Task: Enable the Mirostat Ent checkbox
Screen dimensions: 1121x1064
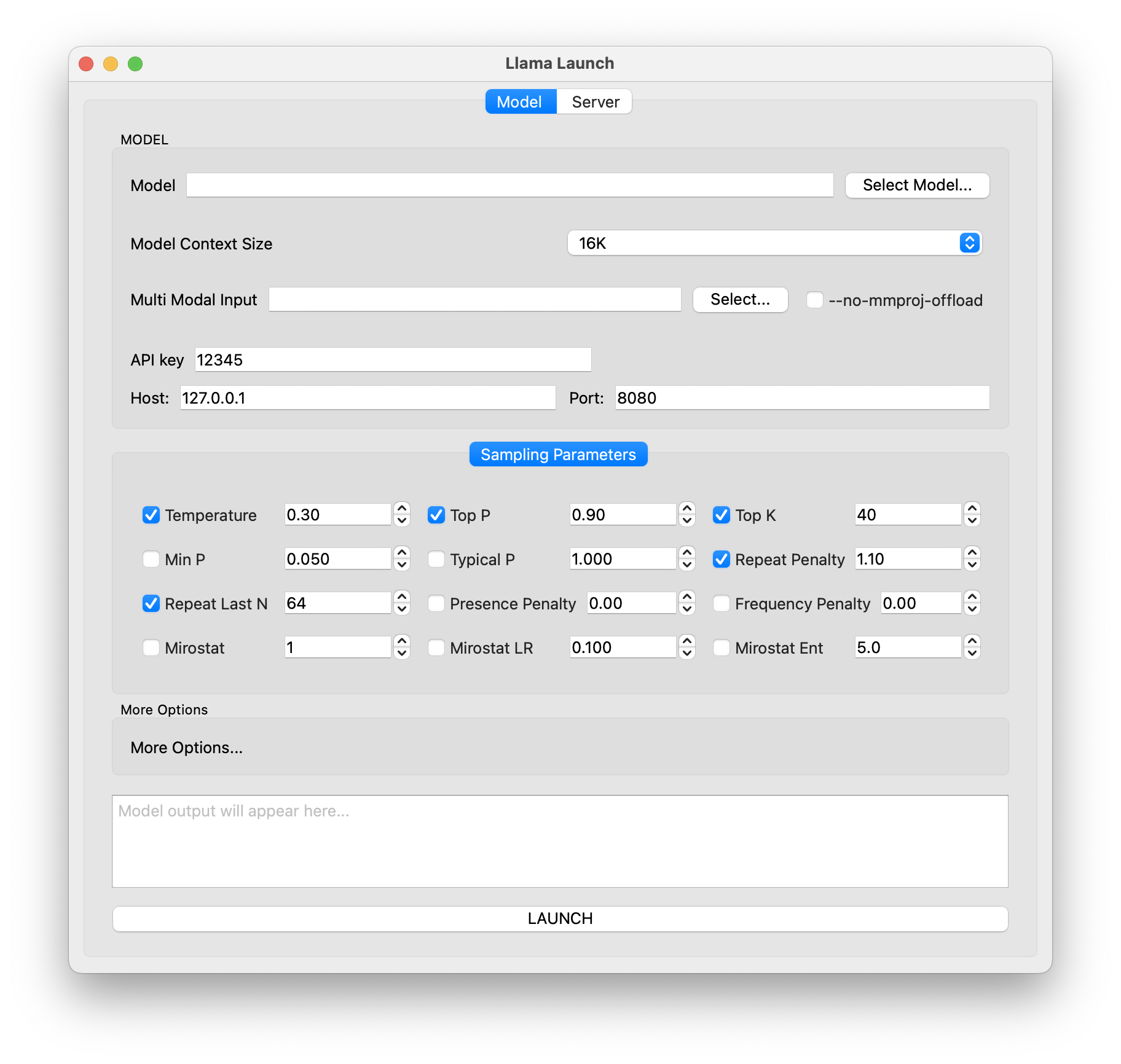Action: pos(722,647)
